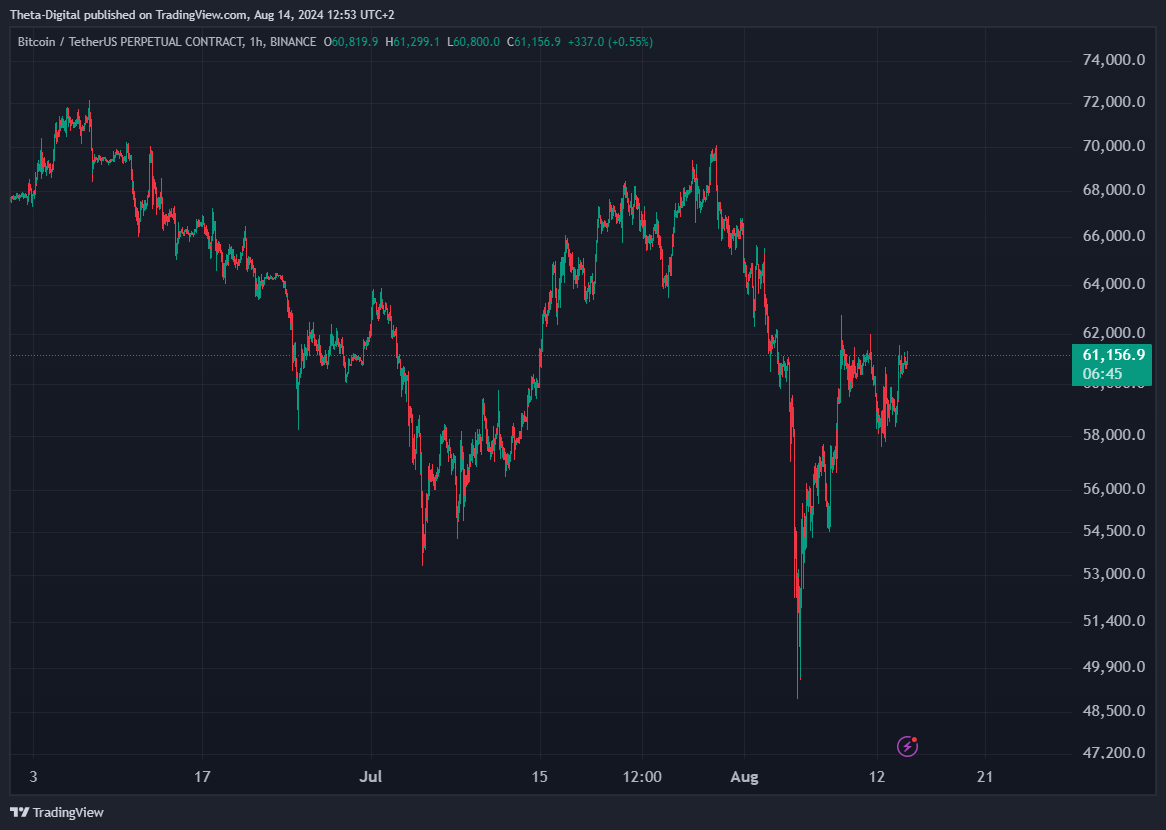Click the 53,000.0 price axis label
The height and width of the screenshot is (830, 1166).
pyautogui.click(x=1113, y=574)
